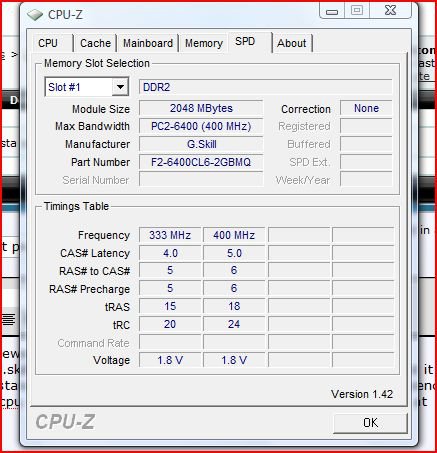Open the Mainboard tab
The height and width of the screenshot is (453, 437).
[148, 43]
